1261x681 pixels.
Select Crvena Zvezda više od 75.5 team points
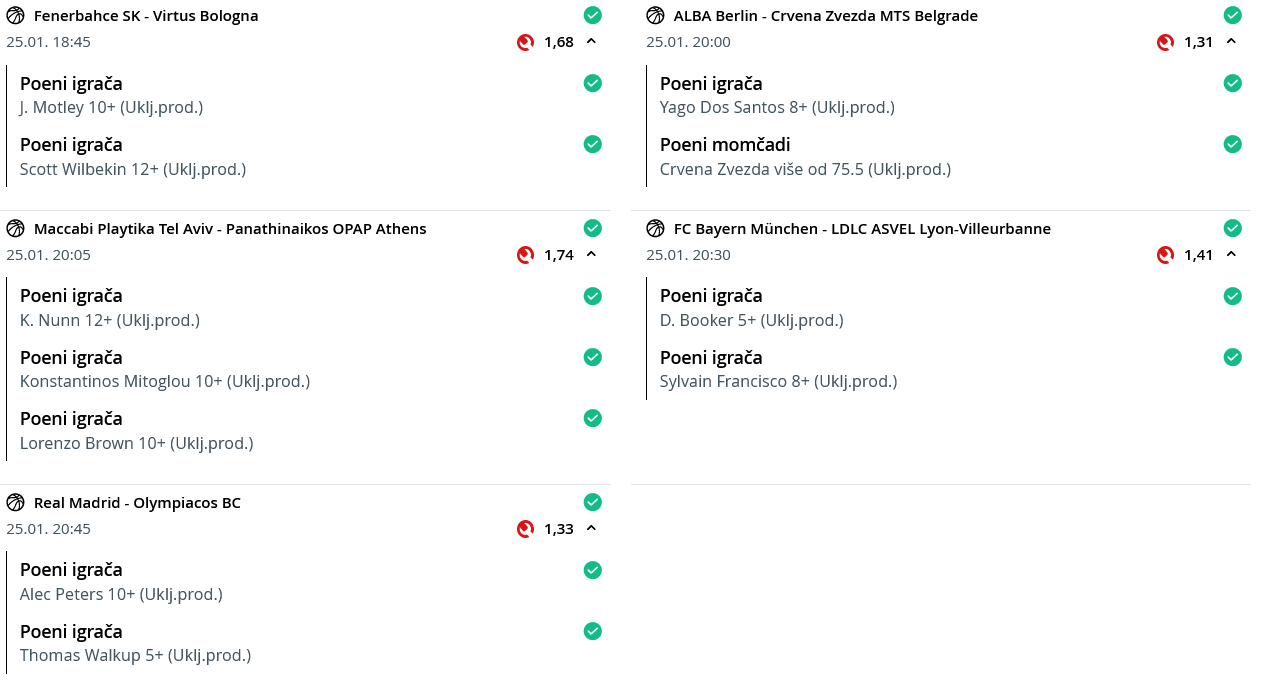[805, 169]
